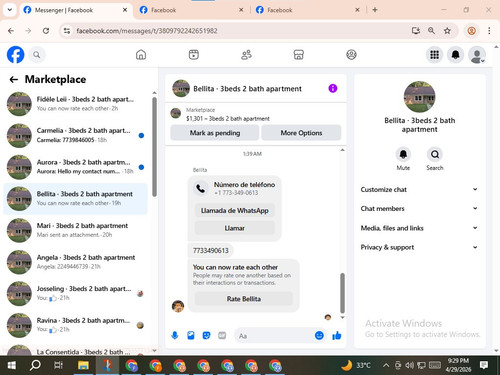Open the Windows Start menu
The height and width of the screenshot is (375, 500).
tap(12, 366)
